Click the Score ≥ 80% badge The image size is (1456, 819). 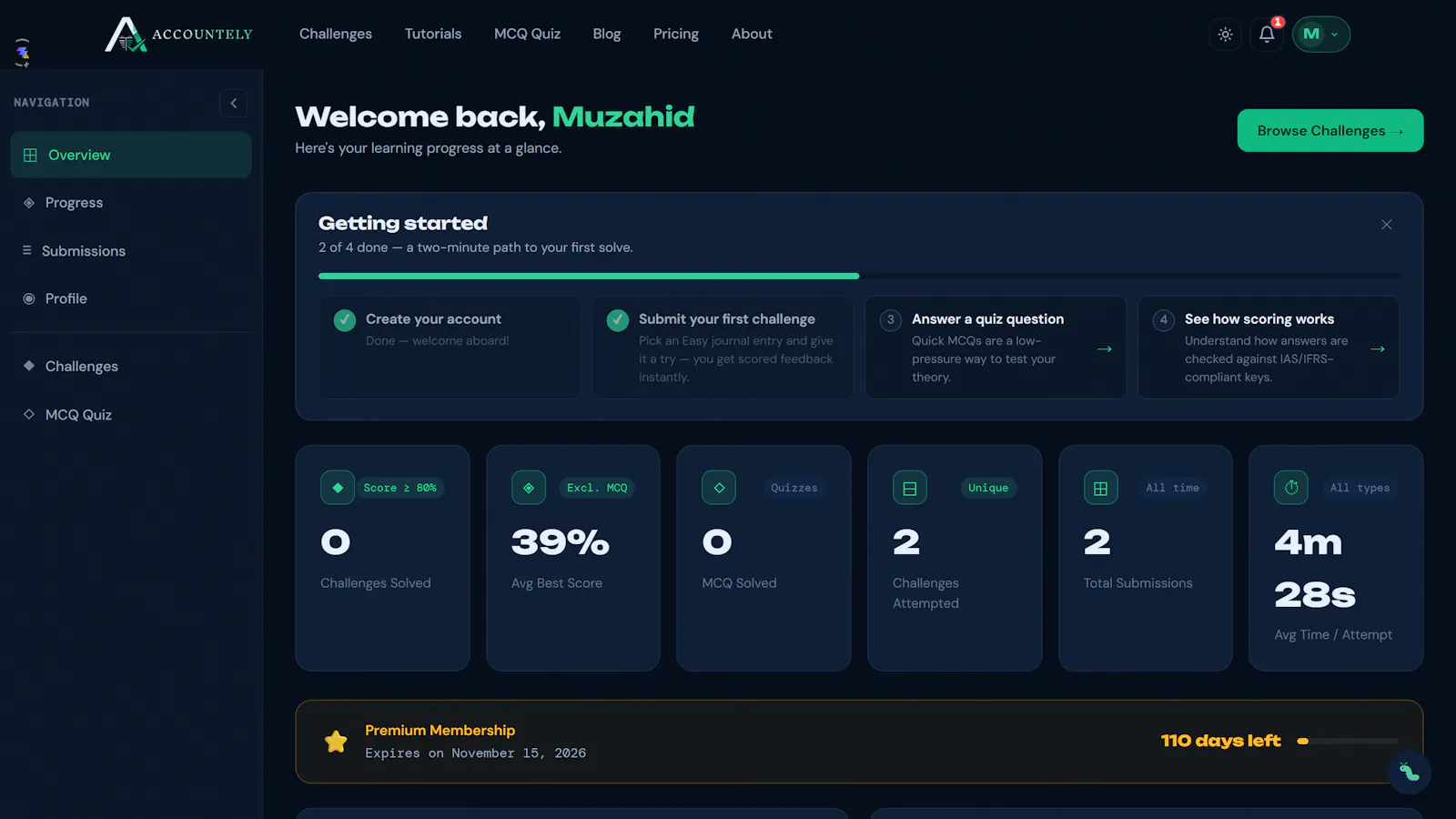[400, 488]
